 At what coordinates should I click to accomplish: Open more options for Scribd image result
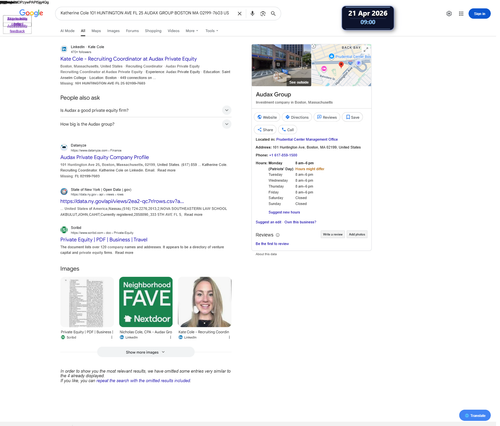(112, 337)
